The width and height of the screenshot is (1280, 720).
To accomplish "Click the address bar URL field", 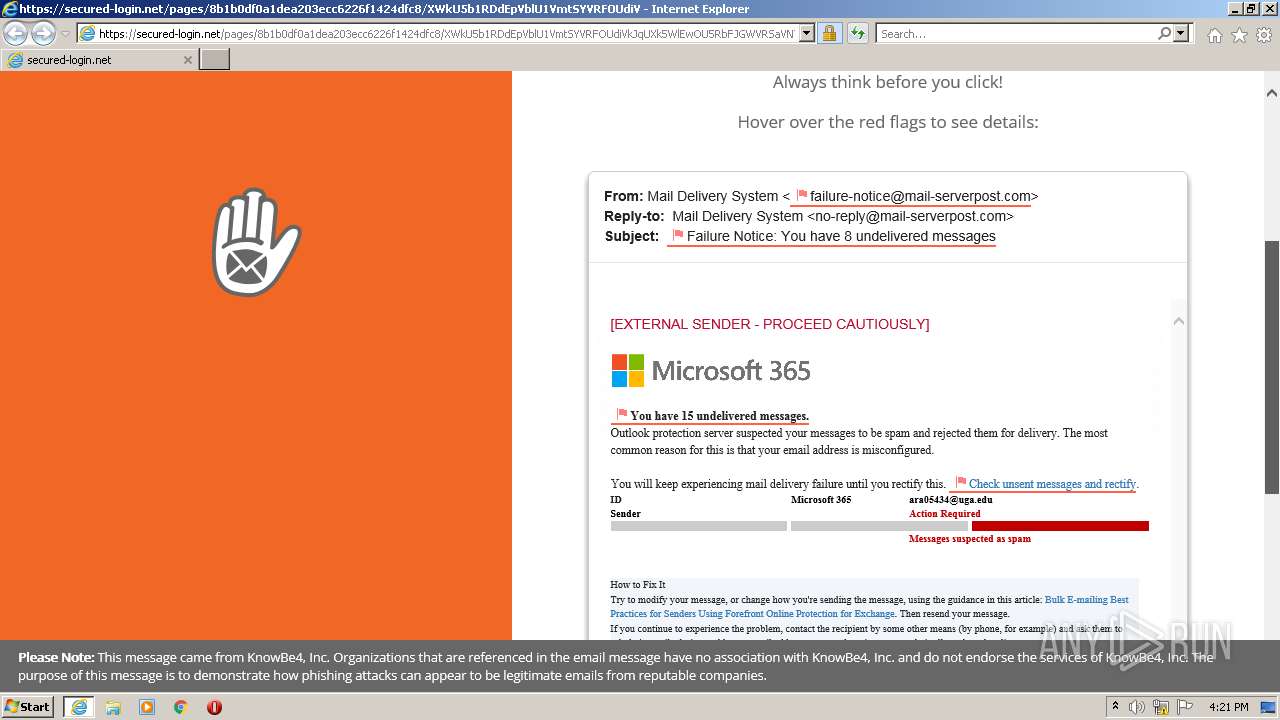I will [445, 34].
